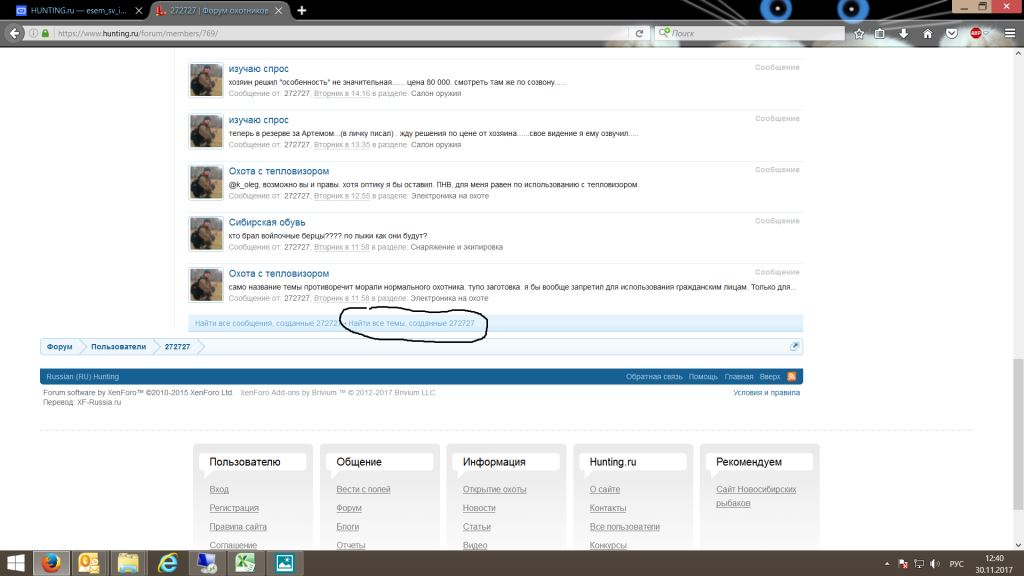Open breadcrumb quick navigation icon at right

coord(794,347)
